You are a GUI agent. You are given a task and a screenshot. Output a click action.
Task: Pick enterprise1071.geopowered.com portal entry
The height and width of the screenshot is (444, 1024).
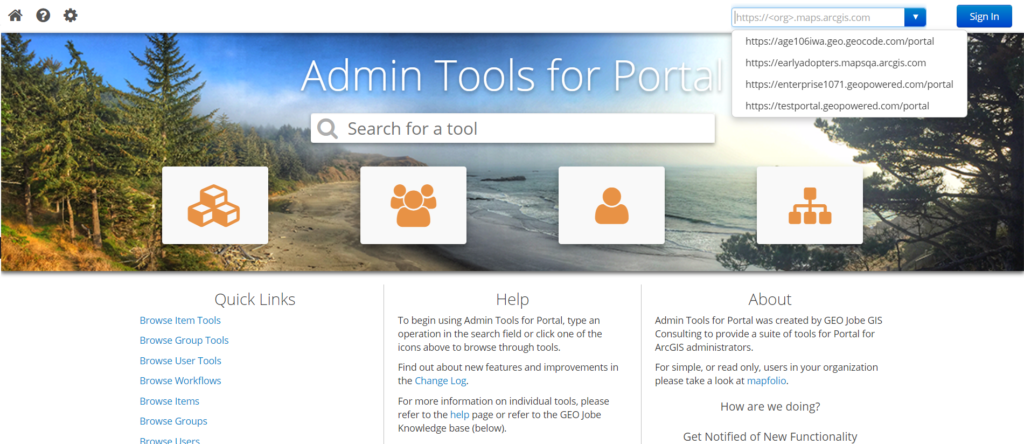click(x=848, y=84)
